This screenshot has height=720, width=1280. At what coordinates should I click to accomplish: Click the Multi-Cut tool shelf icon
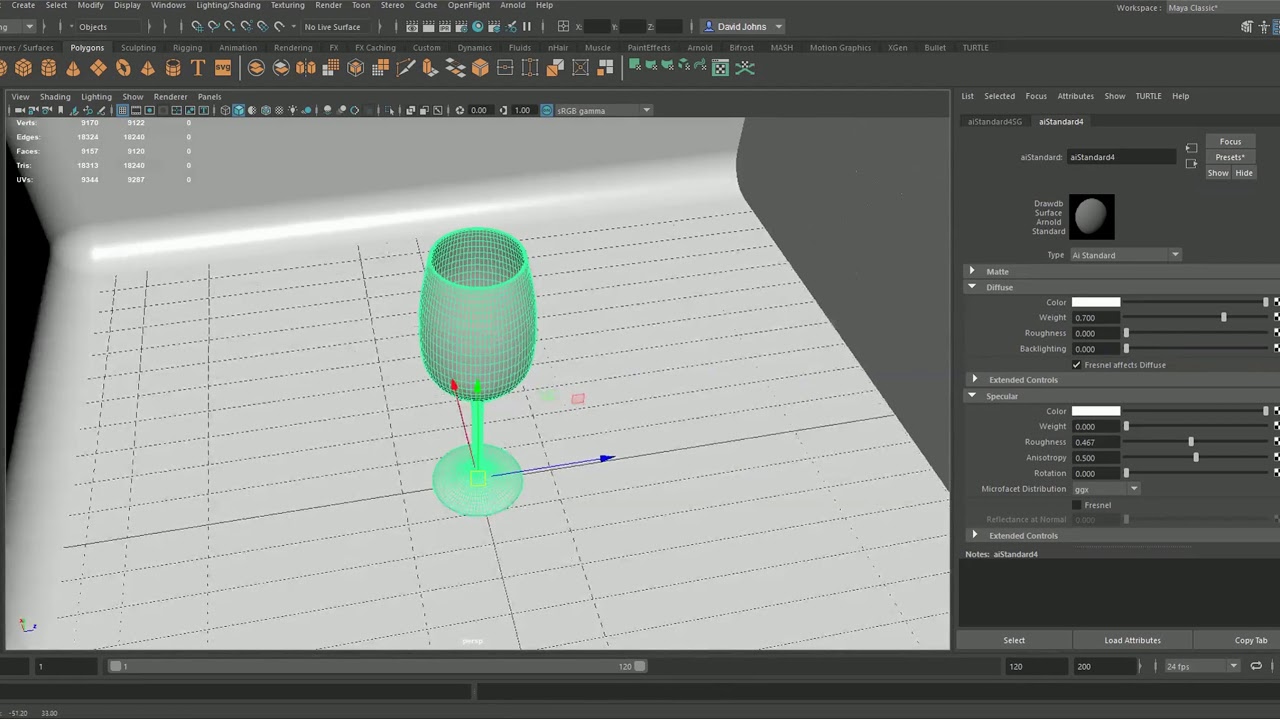[x=405, y=68]
